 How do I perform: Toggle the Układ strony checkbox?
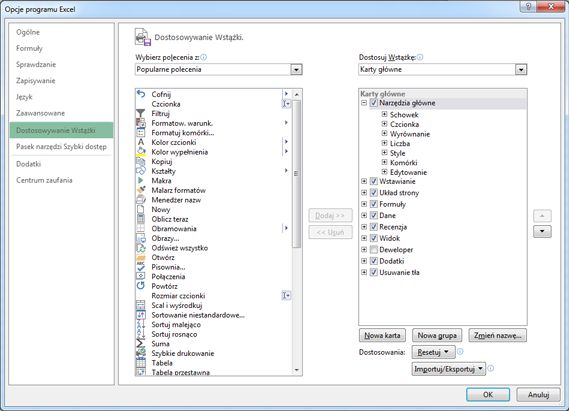coord(374,193)
